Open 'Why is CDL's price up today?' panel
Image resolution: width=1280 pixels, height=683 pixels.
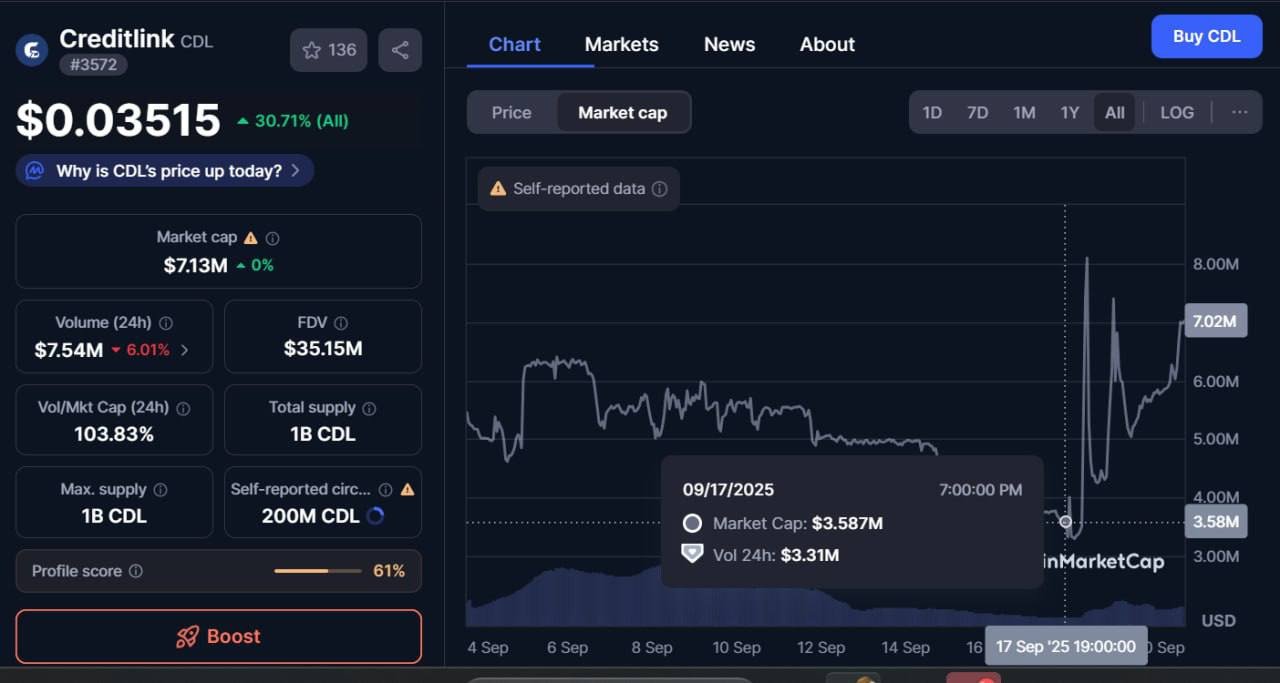[x=163, y=170]
